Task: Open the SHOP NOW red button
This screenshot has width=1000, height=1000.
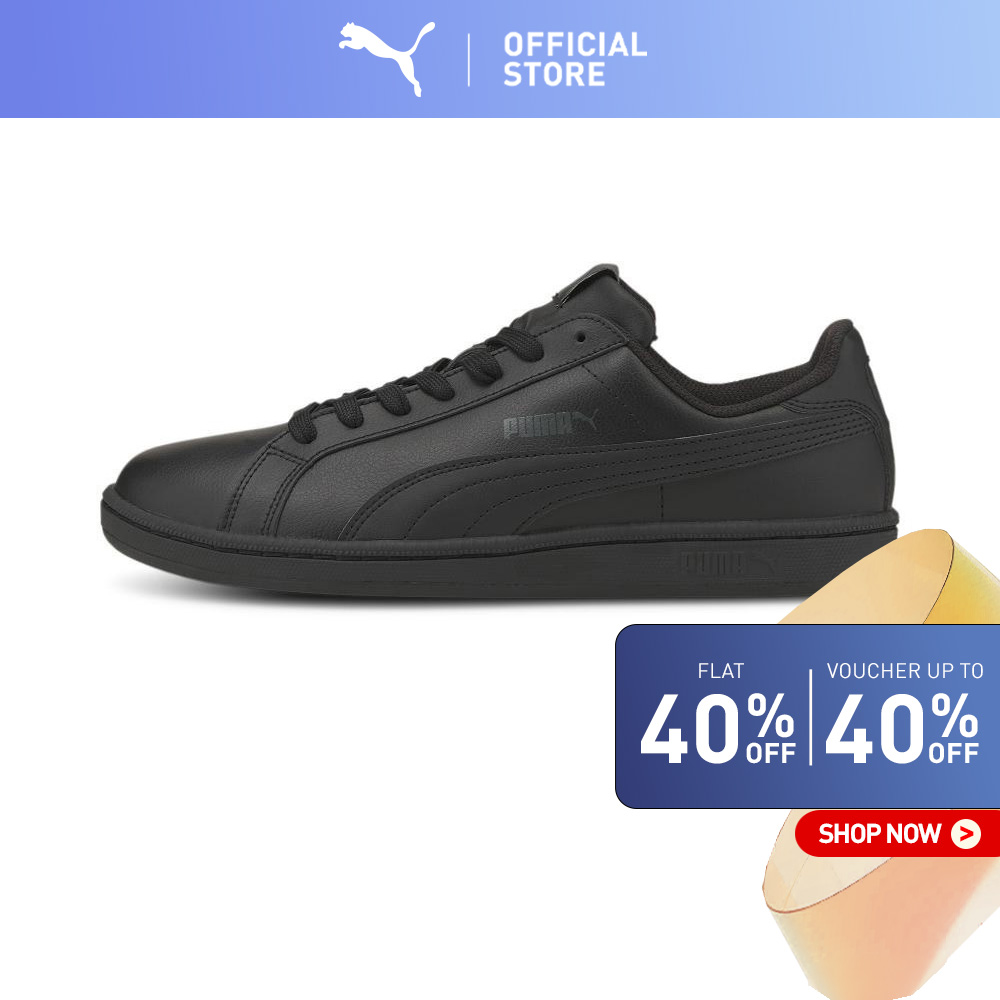Action: (x=897, y=834)
